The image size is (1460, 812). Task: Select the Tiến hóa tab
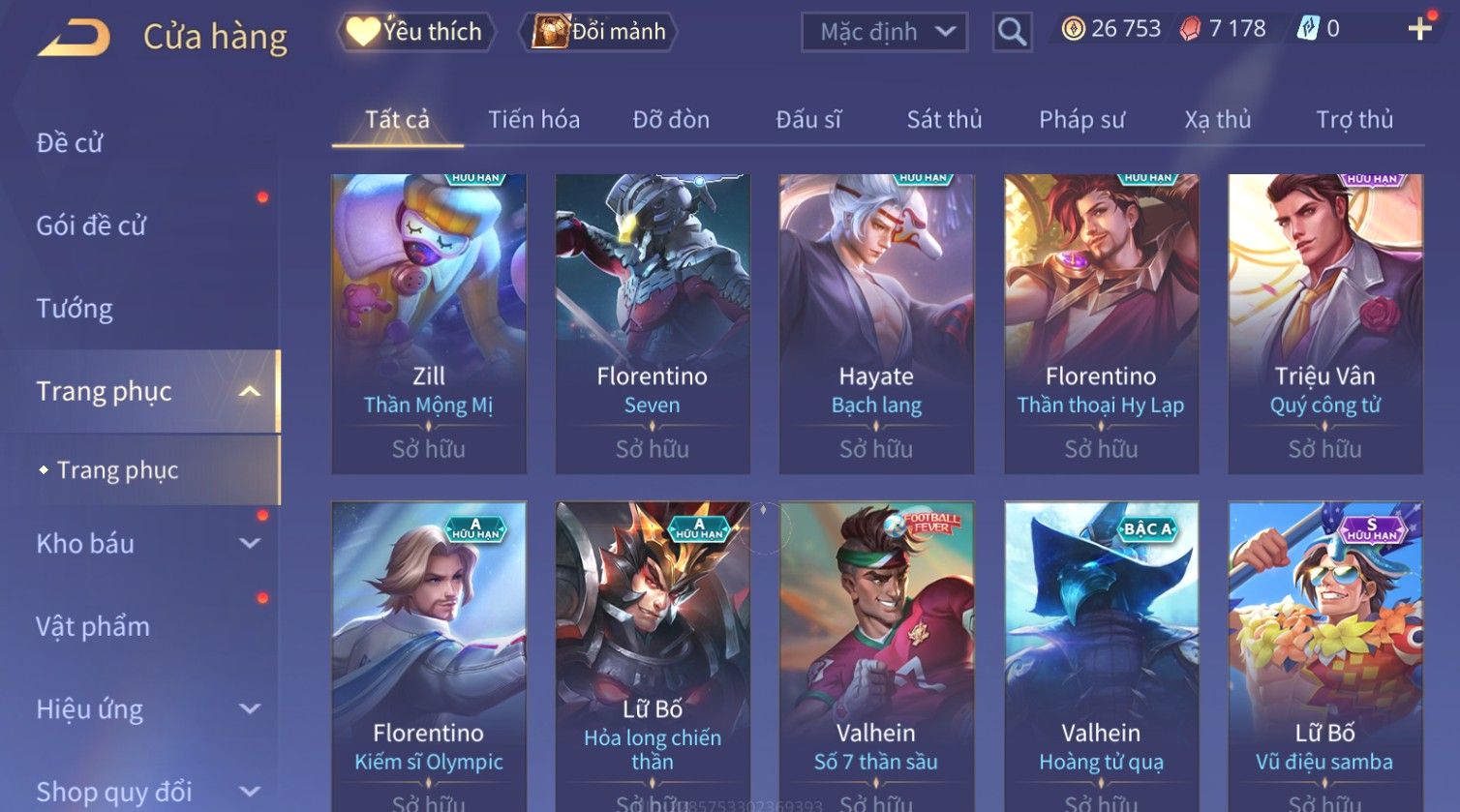[533, 119]
